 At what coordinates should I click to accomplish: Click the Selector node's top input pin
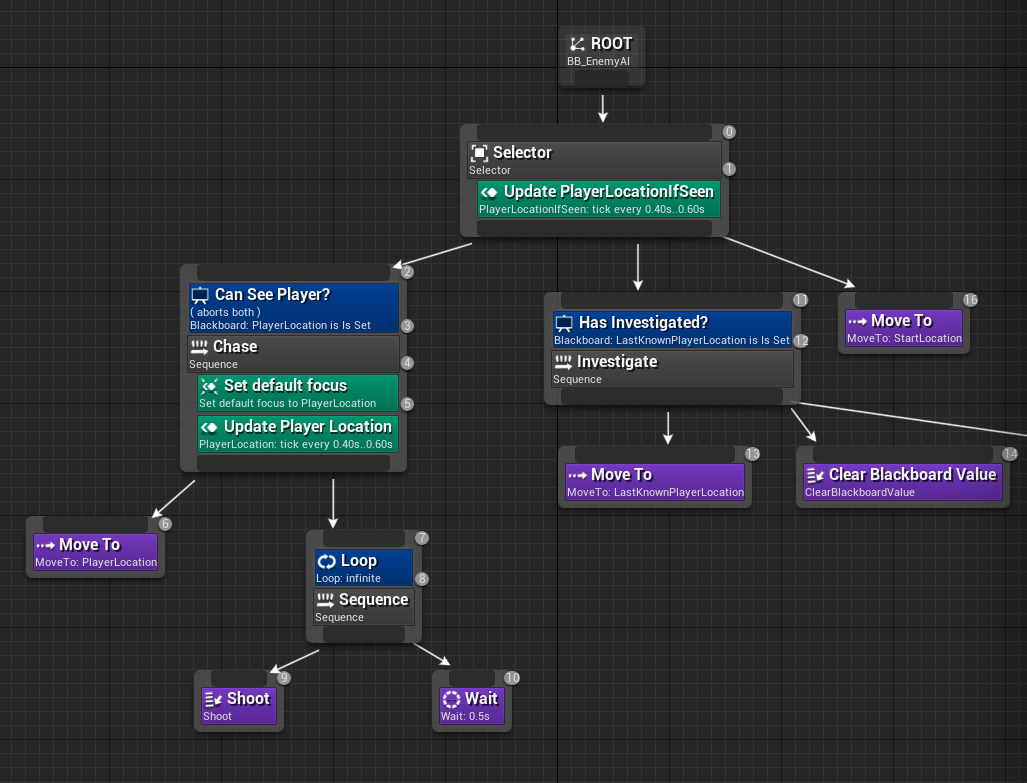pyautogui.click(x=594, y=132)
